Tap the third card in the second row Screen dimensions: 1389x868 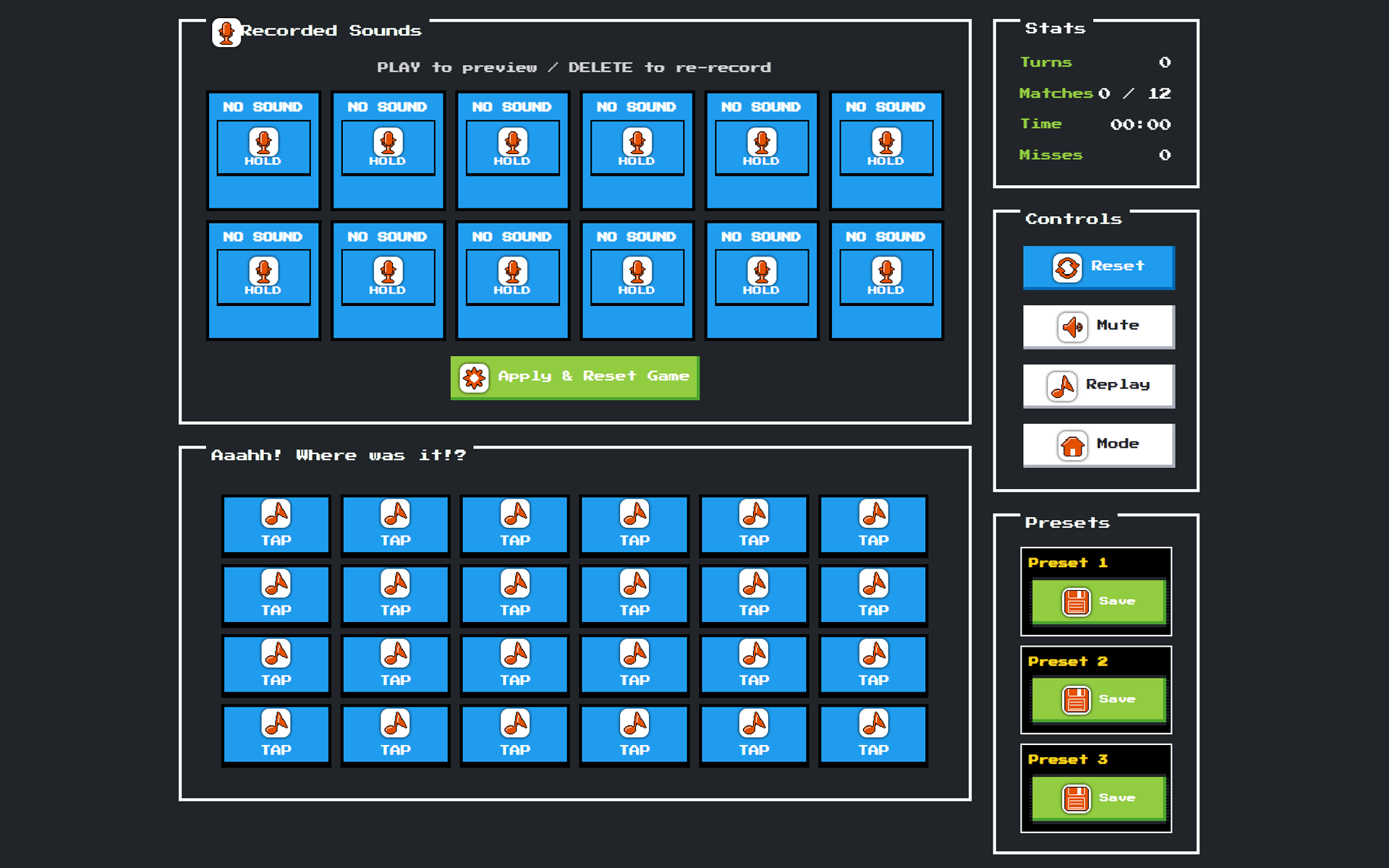[x=514, y=595]
